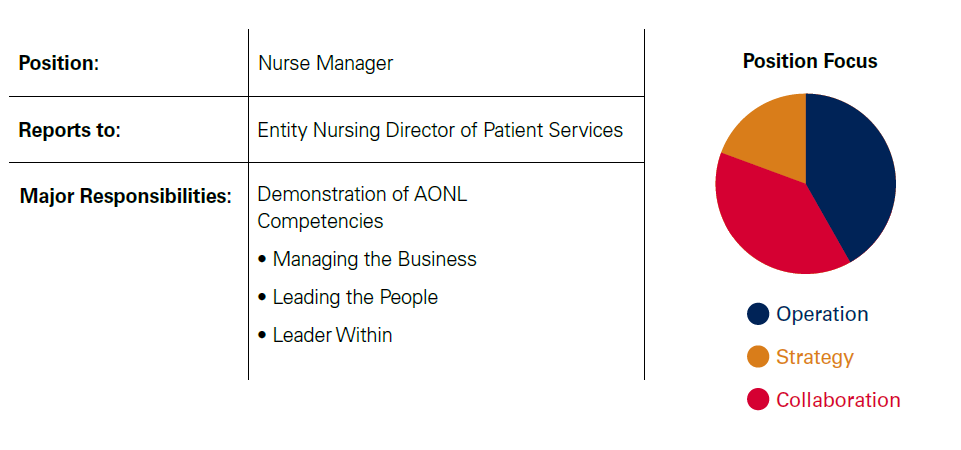The image size is (961, 450).
Task: Click the orange Strategy legend dot
Action: pos(758,357)
